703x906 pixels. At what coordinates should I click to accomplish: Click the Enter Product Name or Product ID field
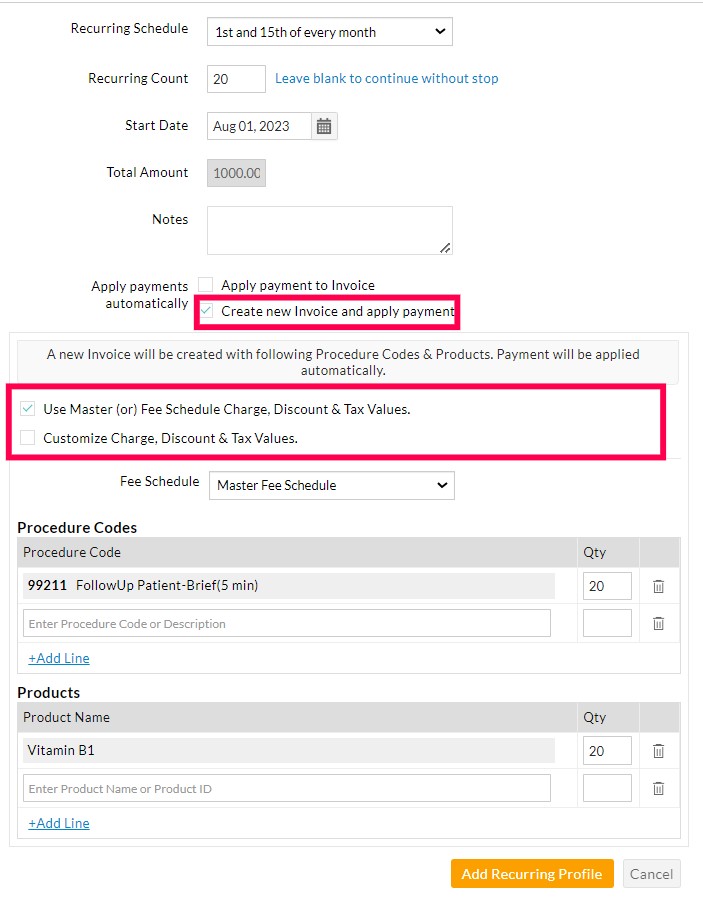[x=287, y=789]
